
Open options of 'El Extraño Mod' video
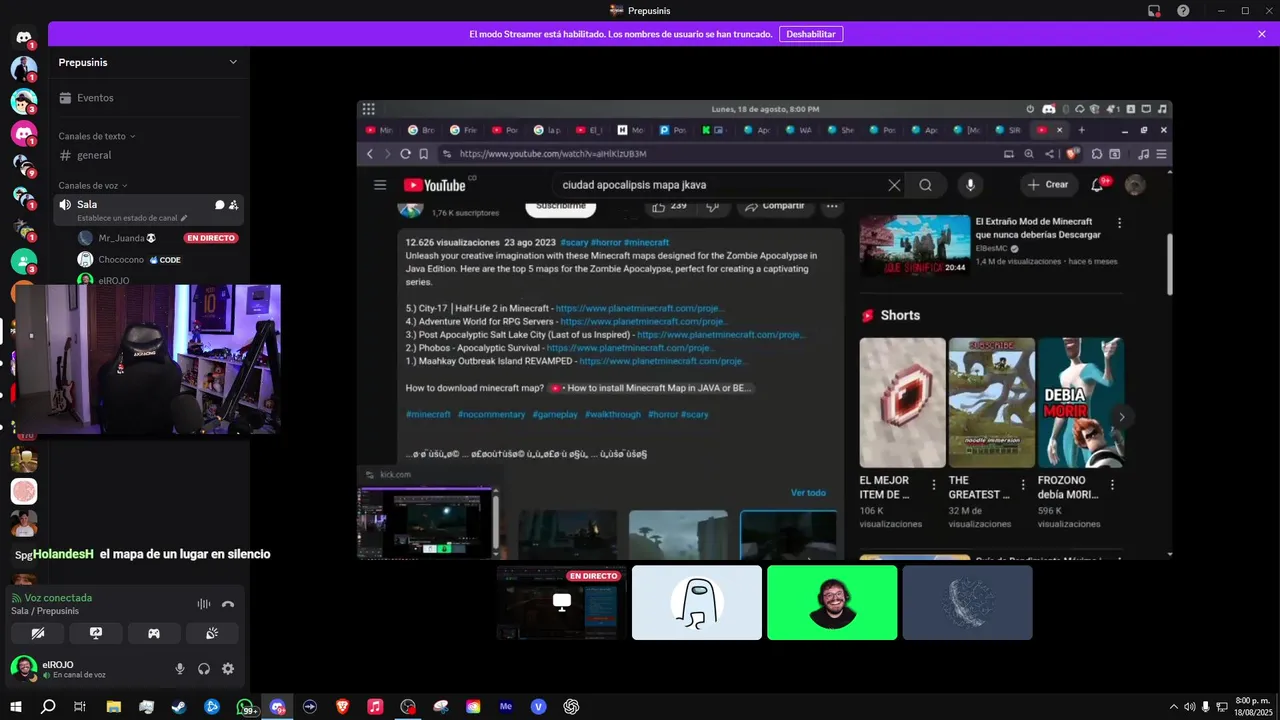1120,223
